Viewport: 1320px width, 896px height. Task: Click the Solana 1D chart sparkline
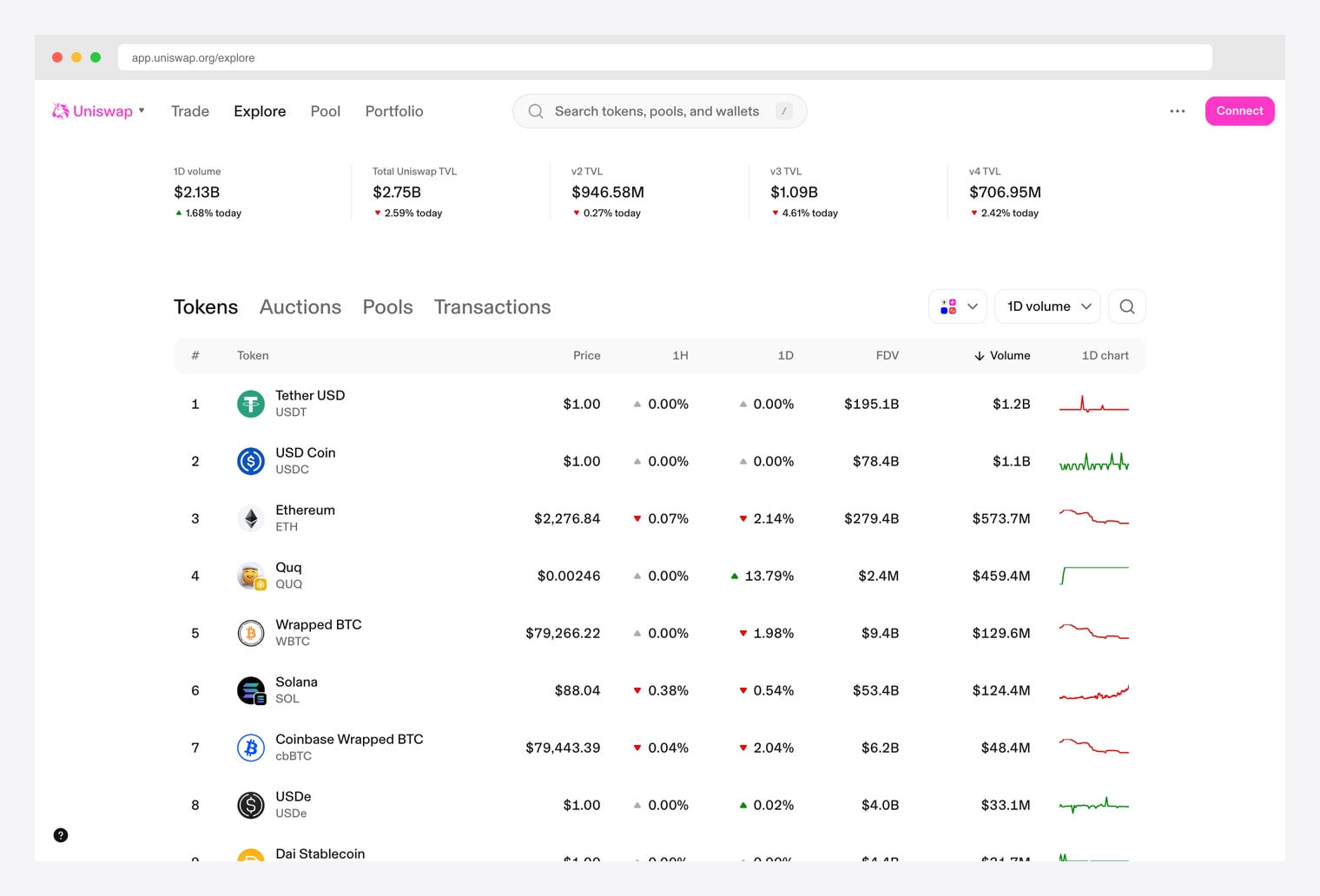click(x=1094, y=692)
